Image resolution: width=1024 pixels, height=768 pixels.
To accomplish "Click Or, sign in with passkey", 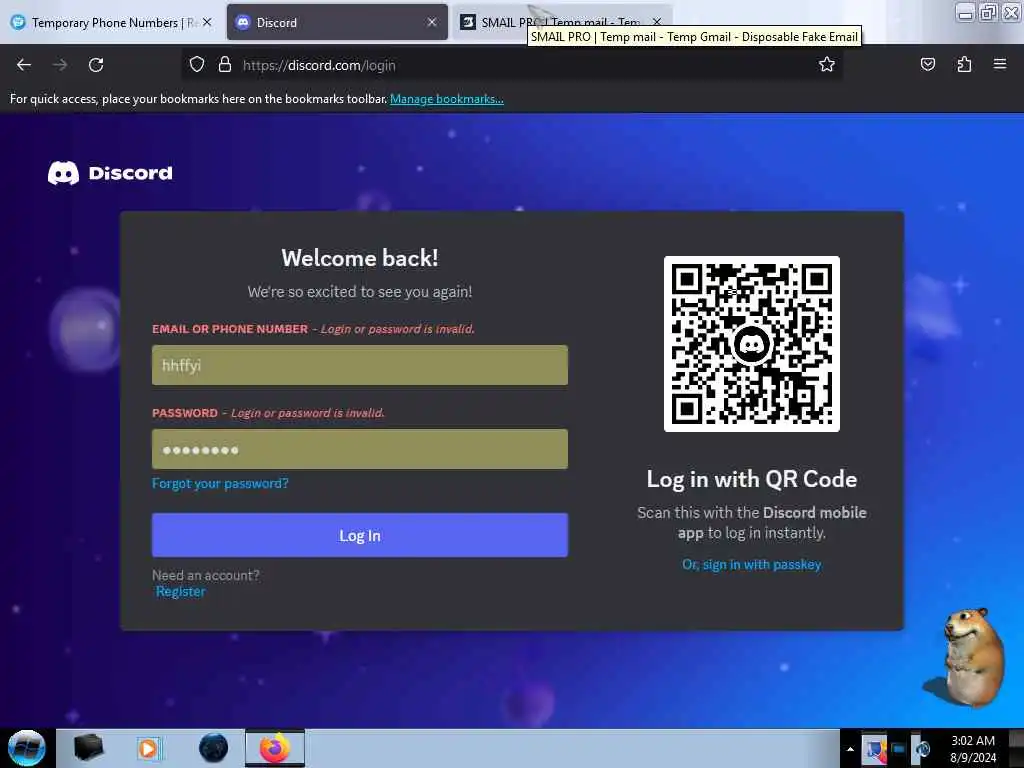I will [752, 565].
